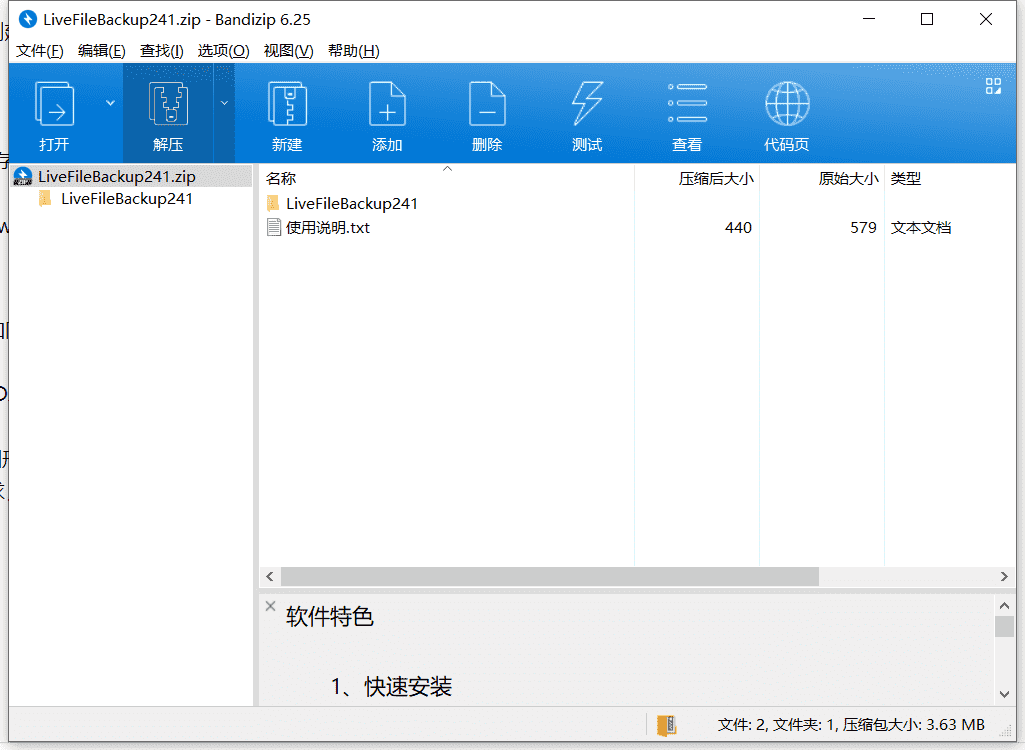Click the 测试 (Test archive) toolbar icon
This screenshot has width=1025, height=750.
click(587, 103)
